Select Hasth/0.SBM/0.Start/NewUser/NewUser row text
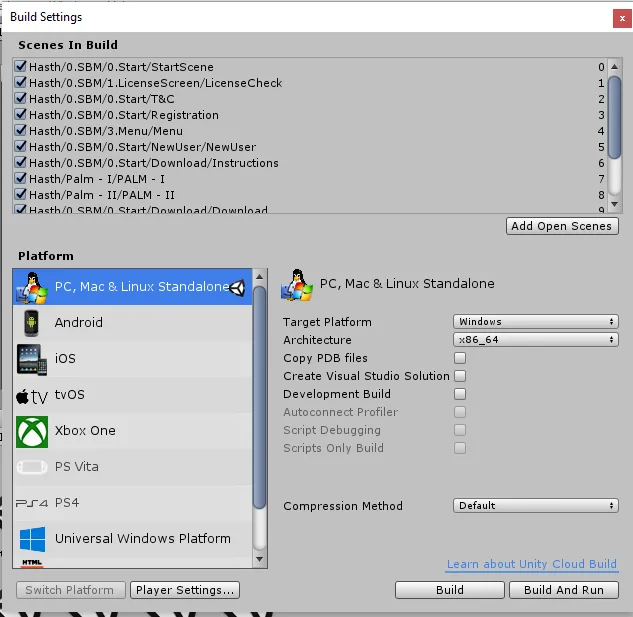Viewport: 633px width, 617px height. (x=143, y=147)
